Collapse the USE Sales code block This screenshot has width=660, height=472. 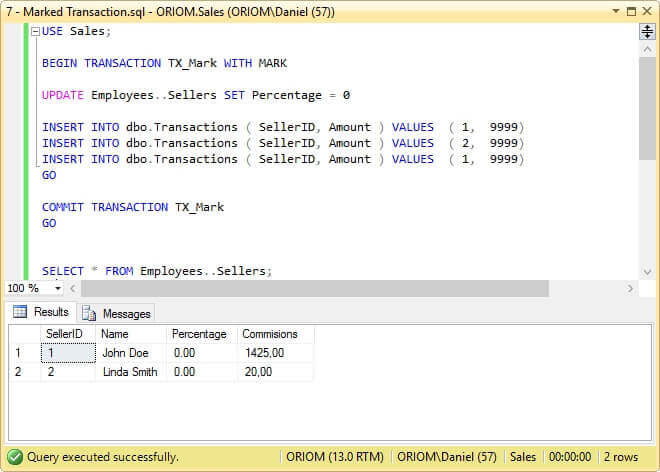coord(36,31)
